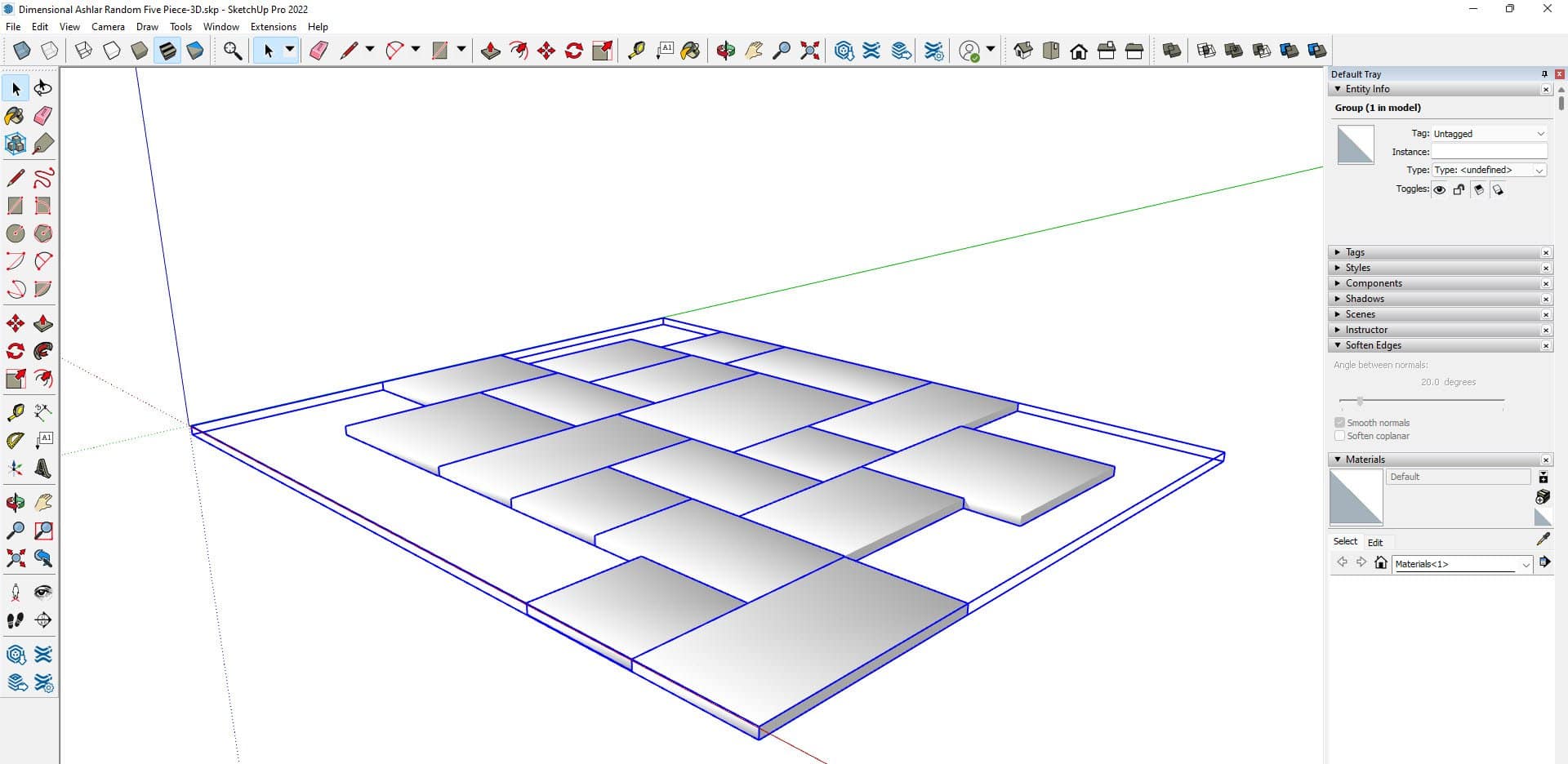Select the Walk tool in left toolbar
Image resolution: width=1568 pixels, height=764 pixels.
pyautogui.click(x=16, y=620)
